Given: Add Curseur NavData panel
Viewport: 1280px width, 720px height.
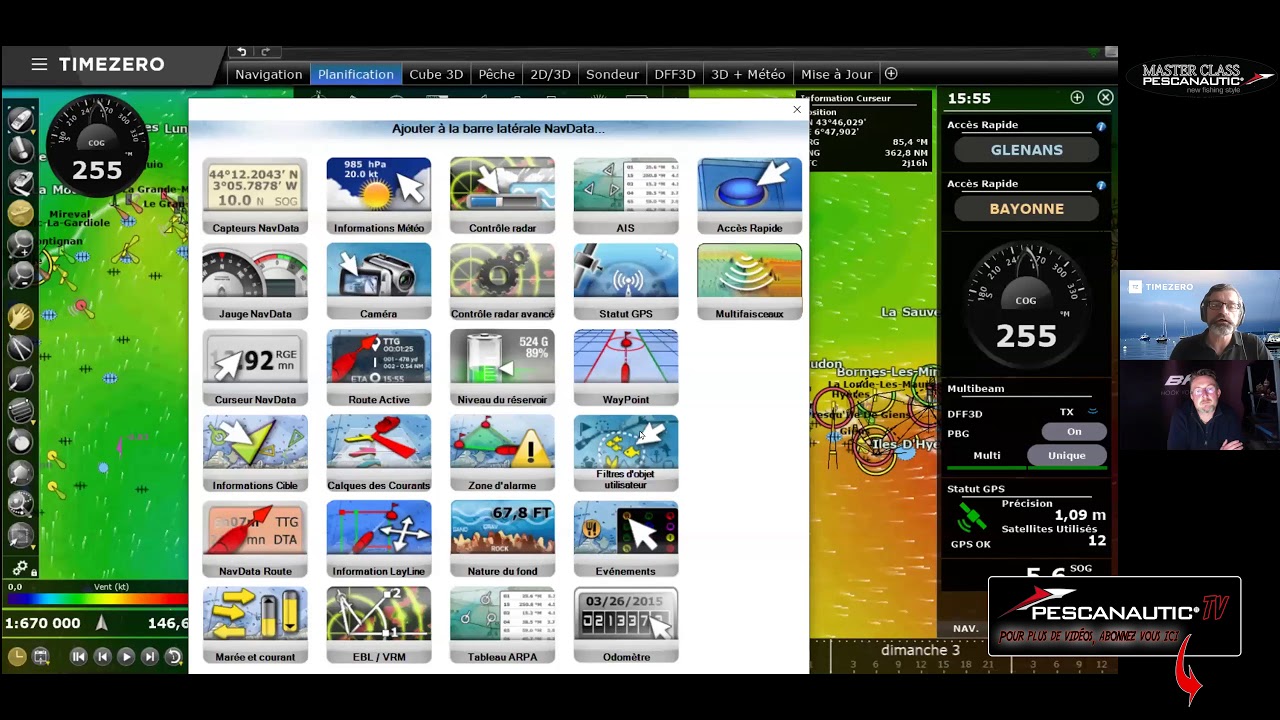Looking at the screenshot, I should tap(255, 368).
